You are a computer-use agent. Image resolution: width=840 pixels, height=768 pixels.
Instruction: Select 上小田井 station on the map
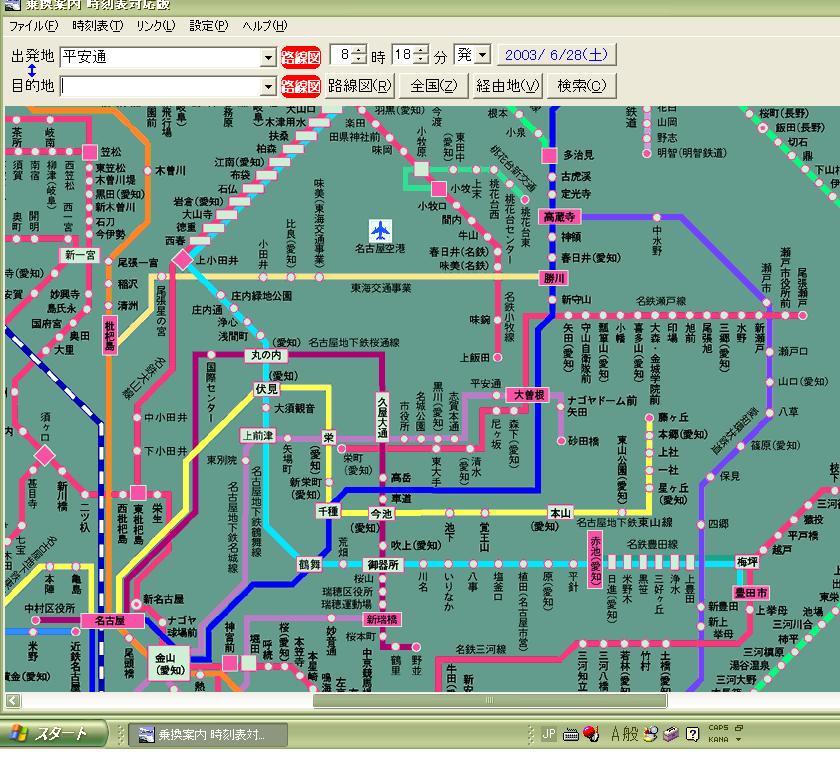click(182, 260)
